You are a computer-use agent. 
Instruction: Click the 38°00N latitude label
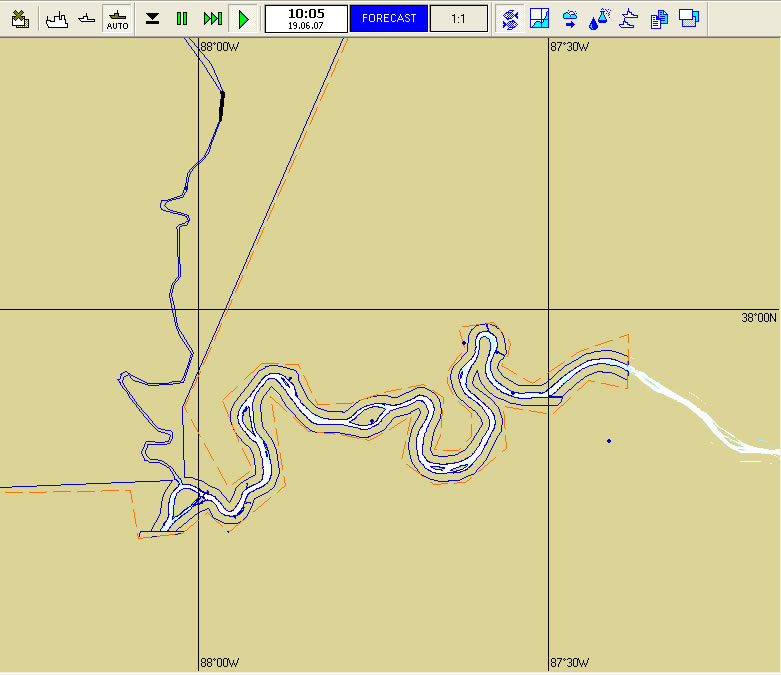pos(759,317)
